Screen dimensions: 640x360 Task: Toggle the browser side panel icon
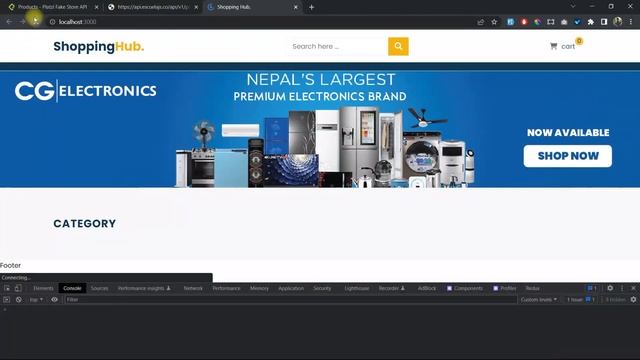pyautogui.click(x=604, y=22)
